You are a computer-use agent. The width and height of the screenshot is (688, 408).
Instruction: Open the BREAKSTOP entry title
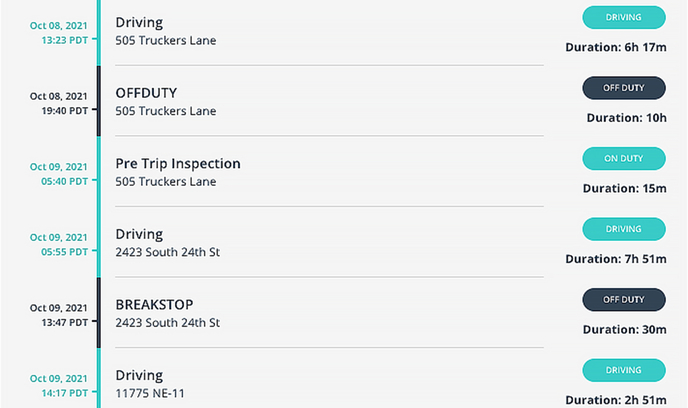pyautogui.click(x=154, y=304)
